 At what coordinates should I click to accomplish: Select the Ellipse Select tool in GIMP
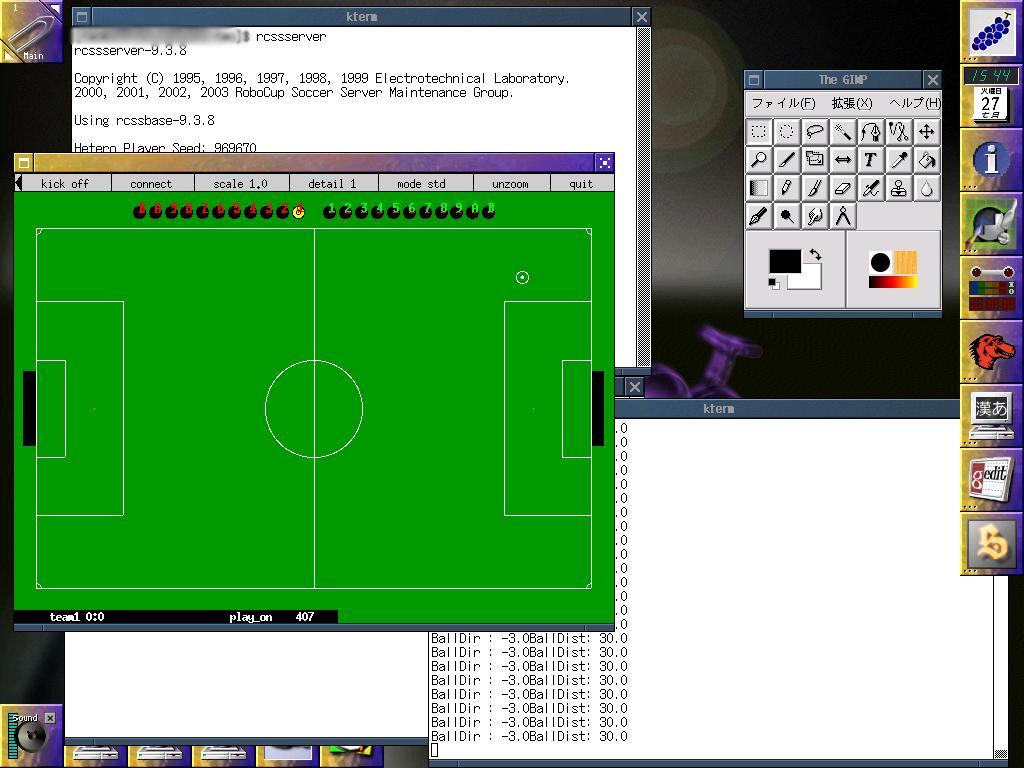(x=786, y=132)
